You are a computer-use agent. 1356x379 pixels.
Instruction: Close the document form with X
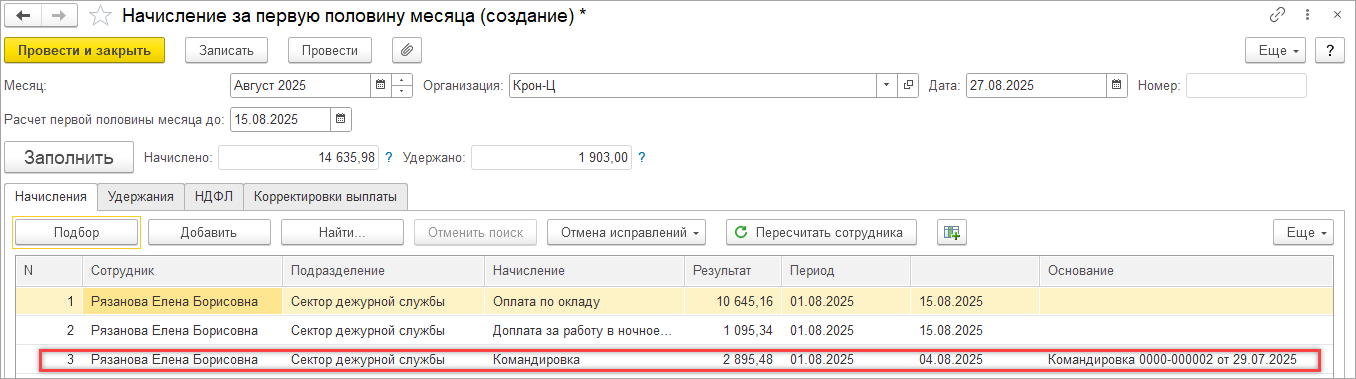tap(1337, 16)
